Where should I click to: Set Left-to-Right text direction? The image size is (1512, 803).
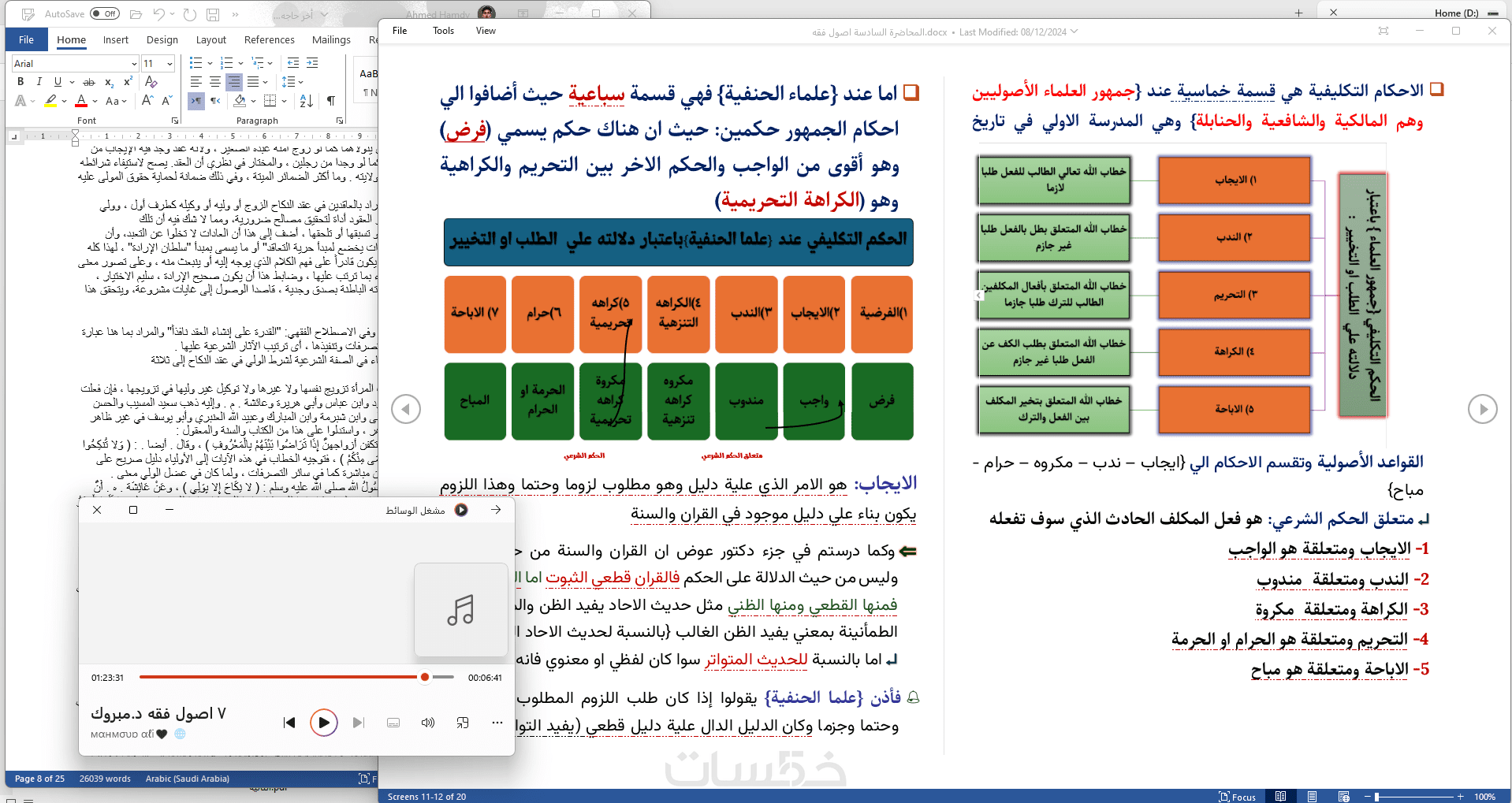pyautogui.click(x=215, y=101)
